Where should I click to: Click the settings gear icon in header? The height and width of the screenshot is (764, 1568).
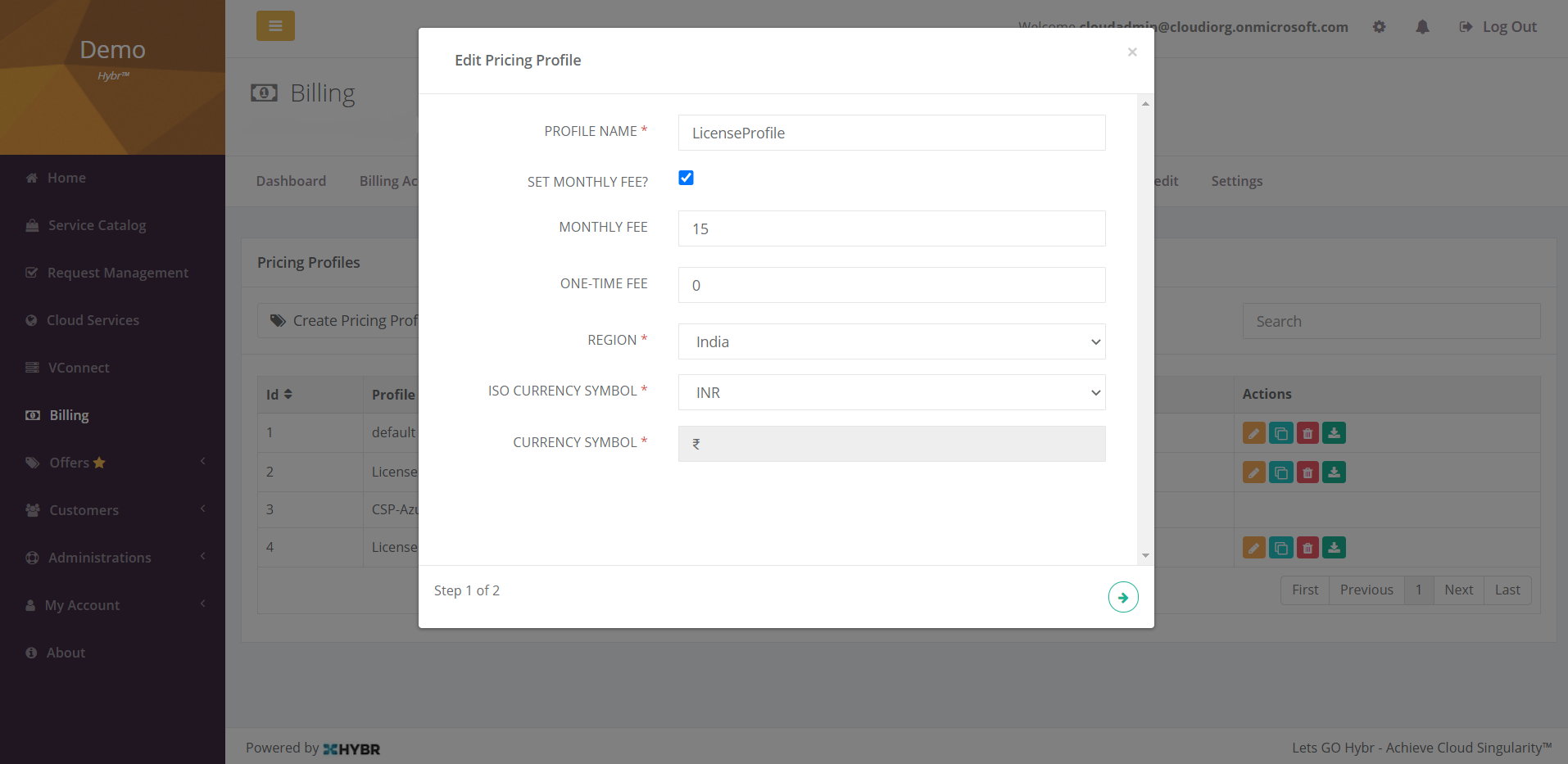pyautogui.click(x=1380, y=27)
